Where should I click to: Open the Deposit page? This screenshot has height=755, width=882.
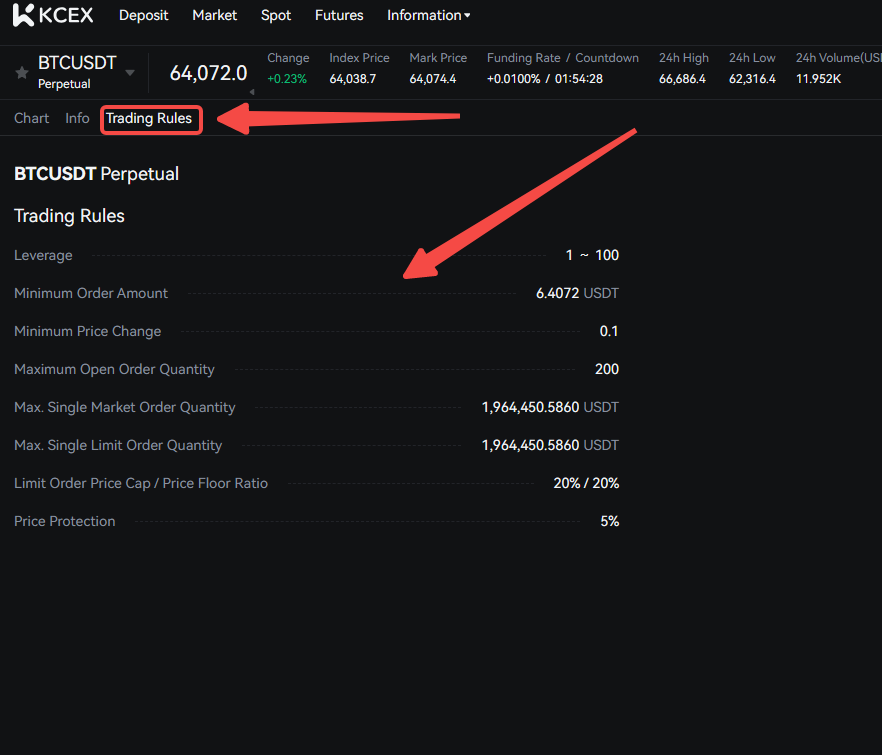click(x=143, y=15)
